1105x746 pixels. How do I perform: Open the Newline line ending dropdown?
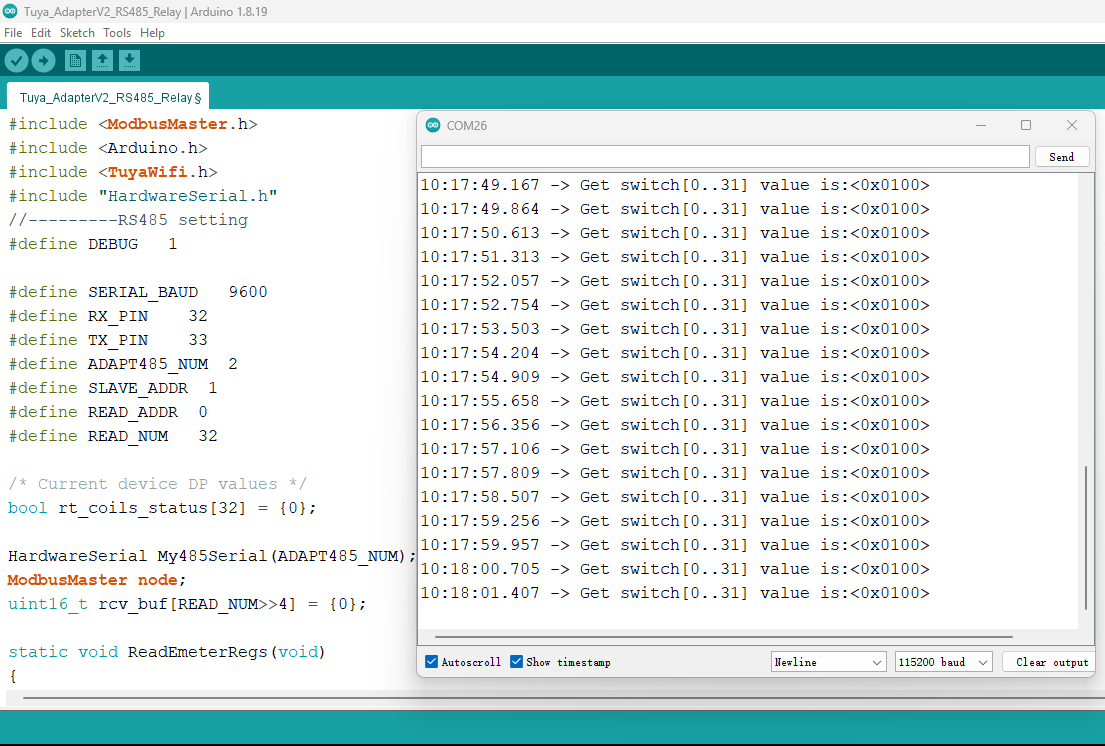pyautogui.click(x=828, y=662)
